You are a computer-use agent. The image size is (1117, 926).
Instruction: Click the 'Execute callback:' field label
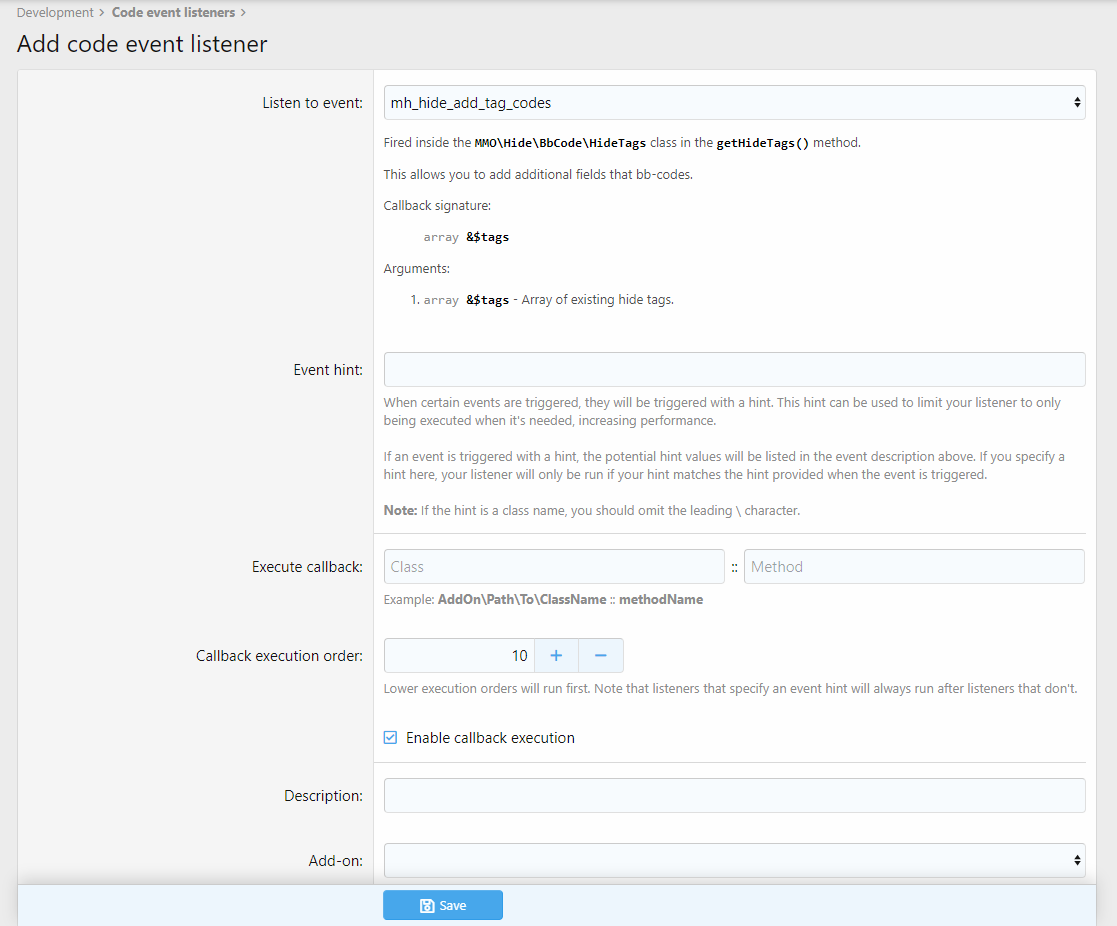(x=307, y=567)
